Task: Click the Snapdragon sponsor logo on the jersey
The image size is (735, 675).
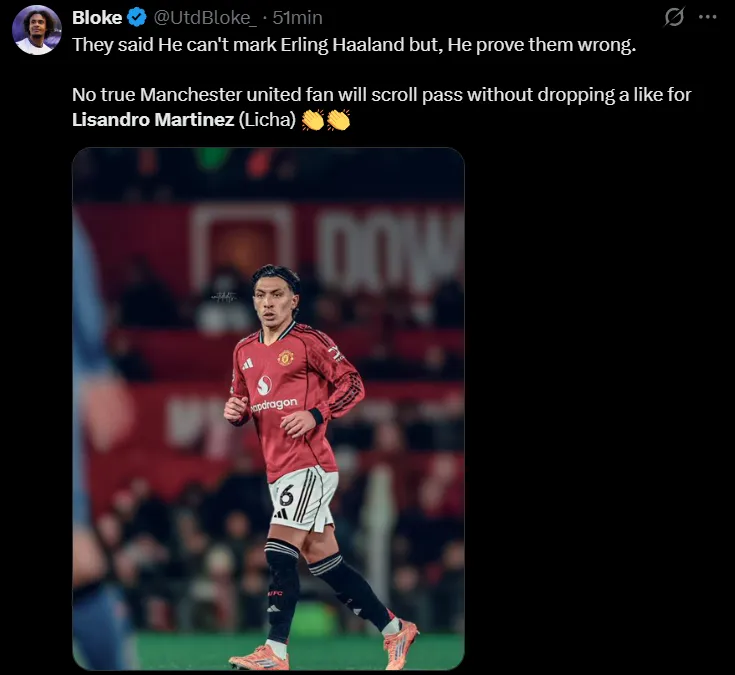Action: pyautogui.click(x=272, y=405)
